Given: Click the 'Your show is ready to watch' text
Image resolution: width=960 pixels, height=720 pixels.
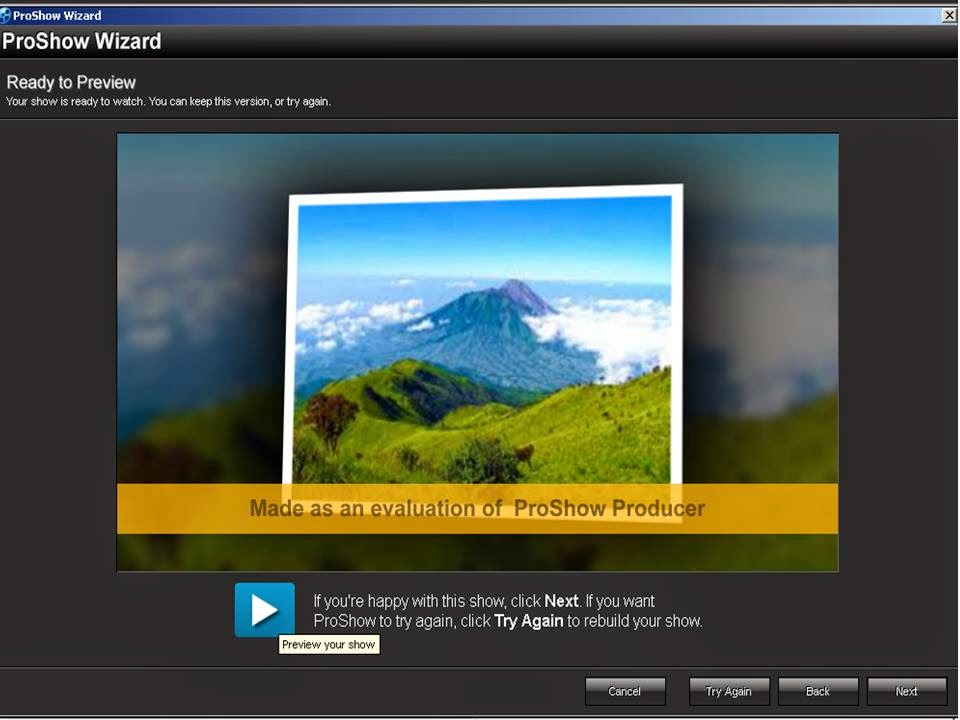Looking at the screenshot, I should 168,102.
